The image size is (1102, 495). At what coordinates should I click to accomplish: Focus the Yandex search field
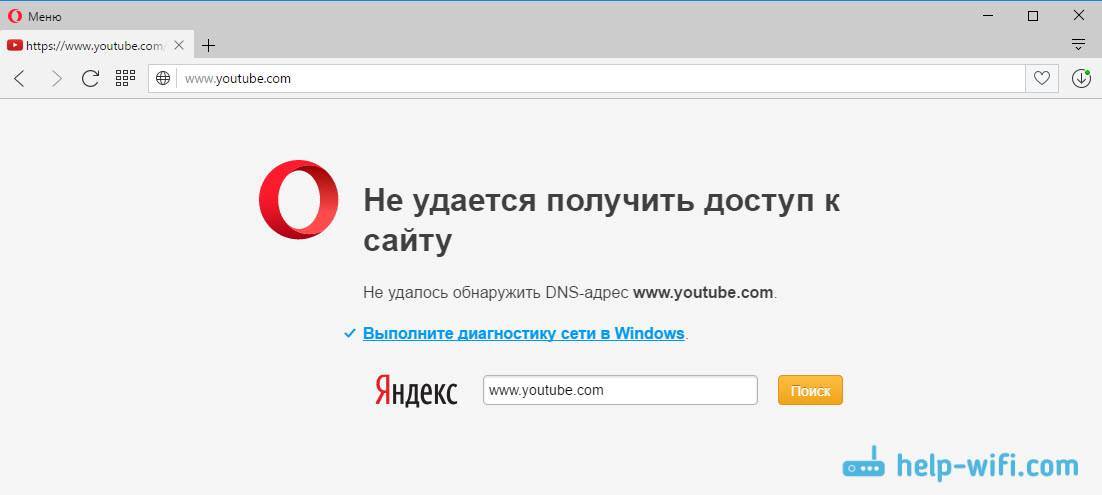click(620, 390)
